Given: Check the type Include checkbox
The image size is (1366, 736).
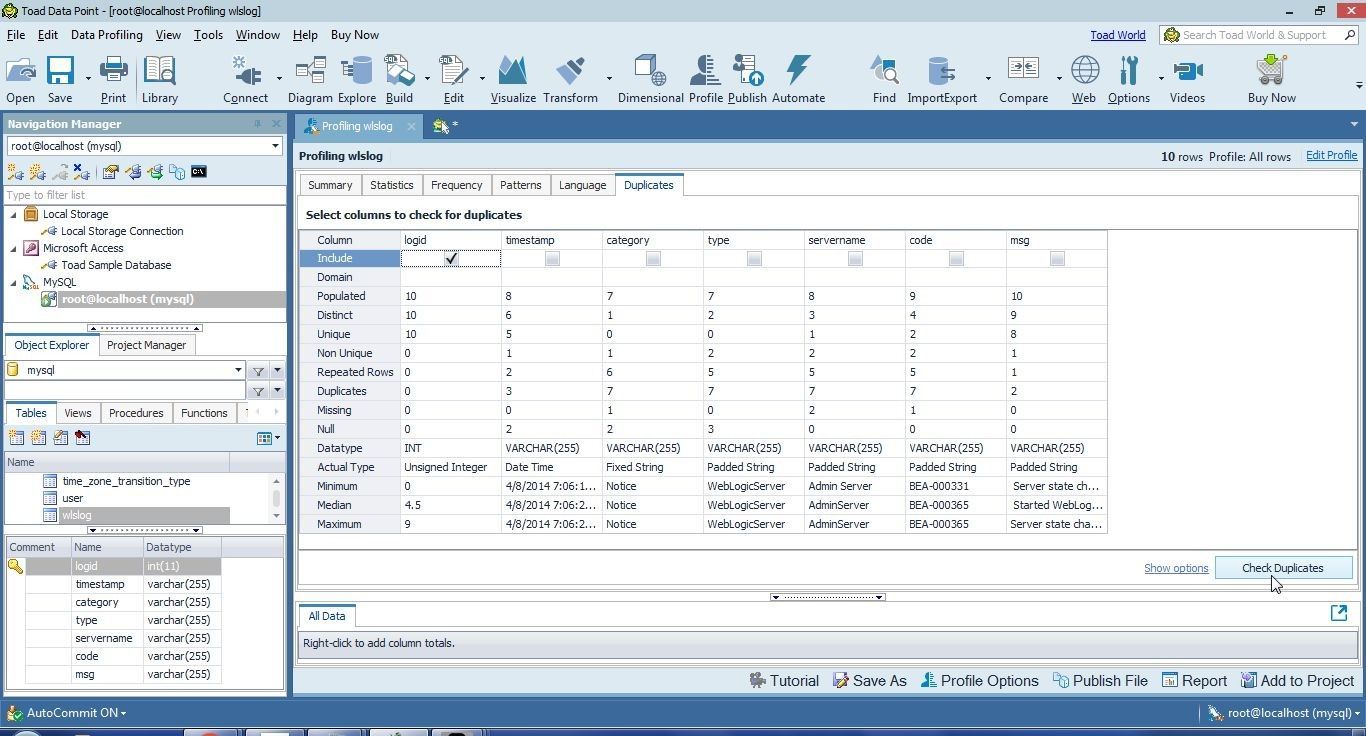Looking at the screenshot, I should [754, 258].
